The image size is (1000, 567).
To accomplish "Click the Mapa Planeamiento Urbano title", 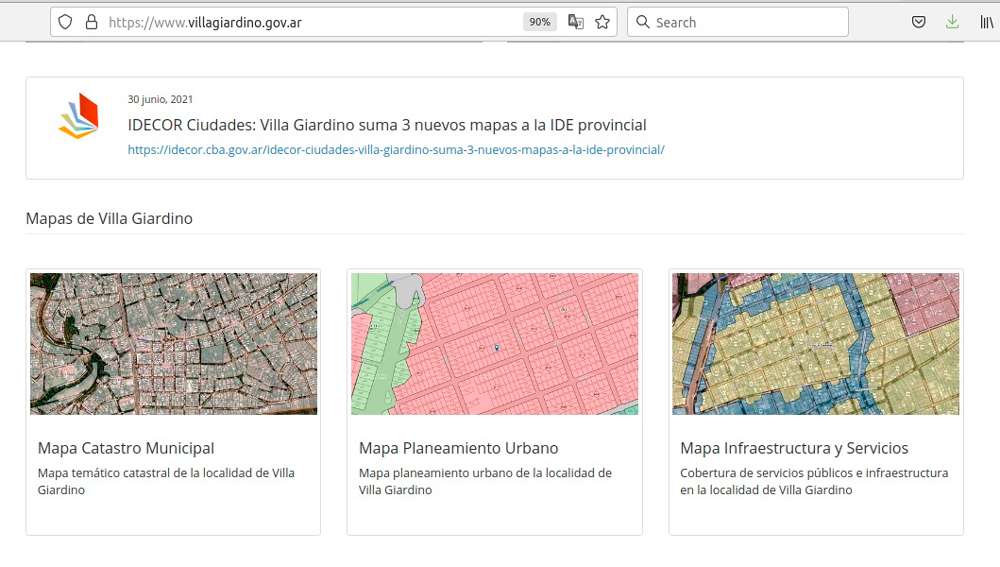I will [459, 448].
